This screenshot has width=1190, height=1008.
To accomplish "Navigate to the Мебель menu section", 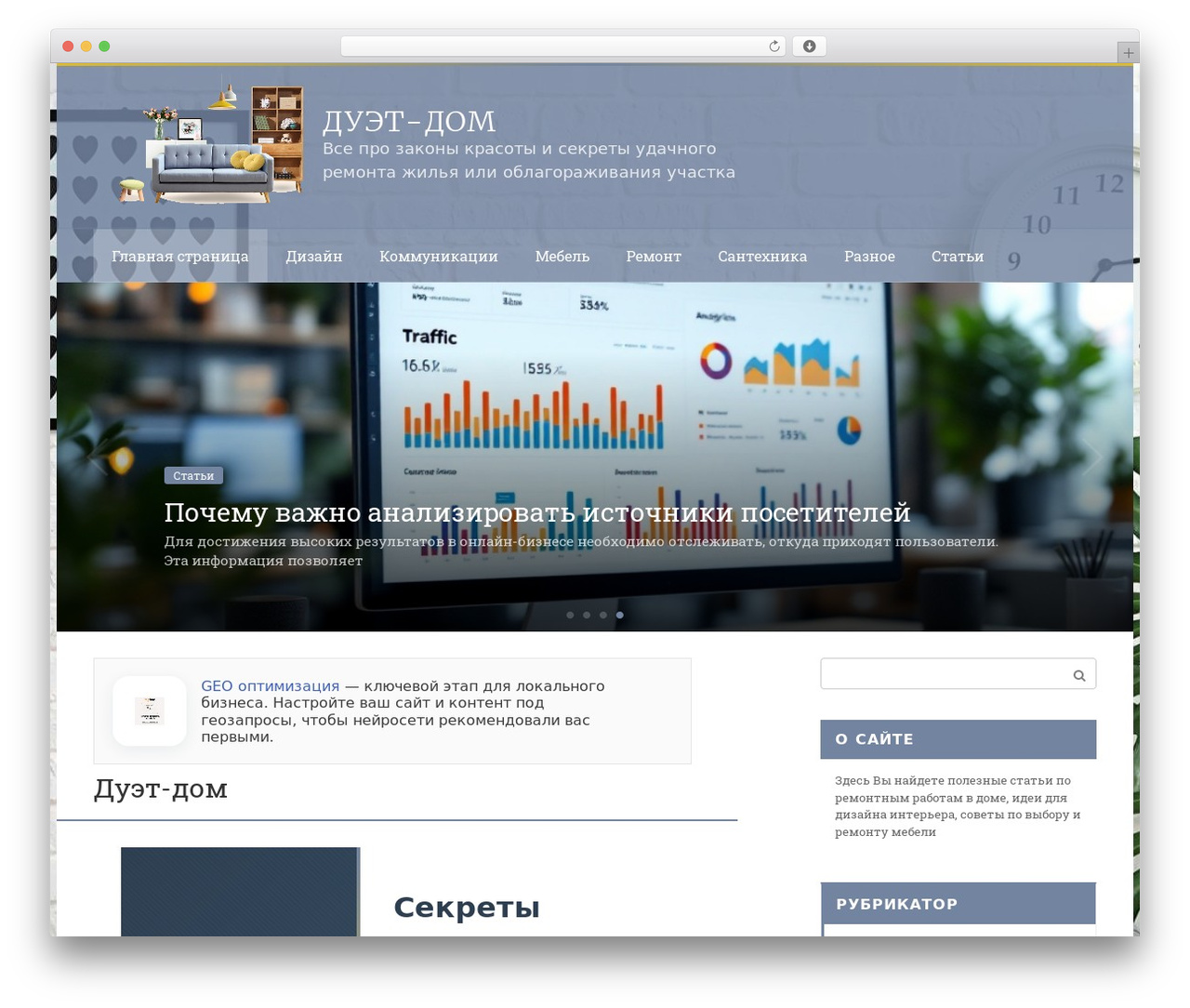I will (x=562, y=257).
